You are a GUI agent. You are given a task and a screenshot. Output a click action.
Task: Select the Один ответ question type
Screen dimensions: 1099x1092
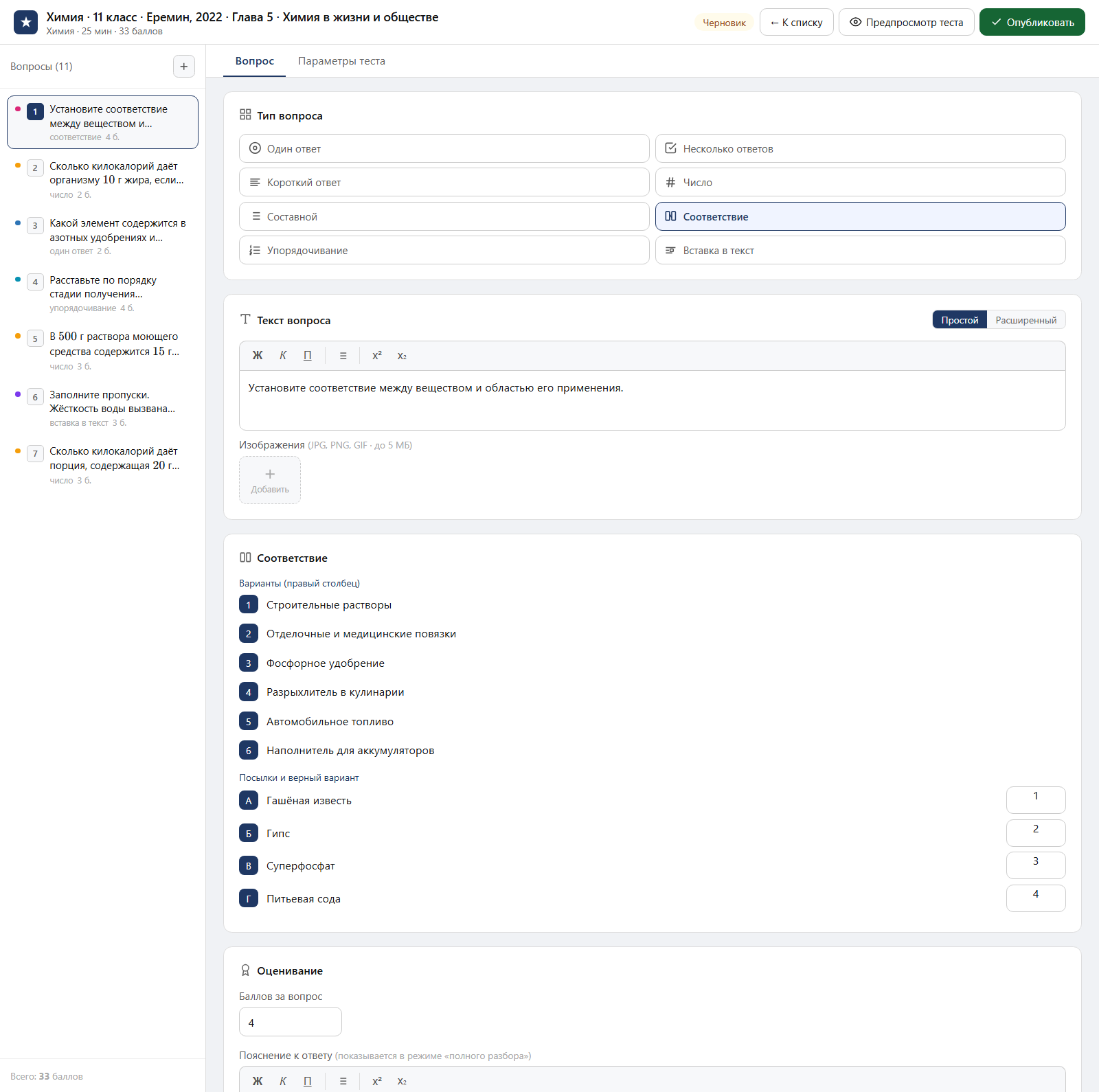click(x=444, y=148)
